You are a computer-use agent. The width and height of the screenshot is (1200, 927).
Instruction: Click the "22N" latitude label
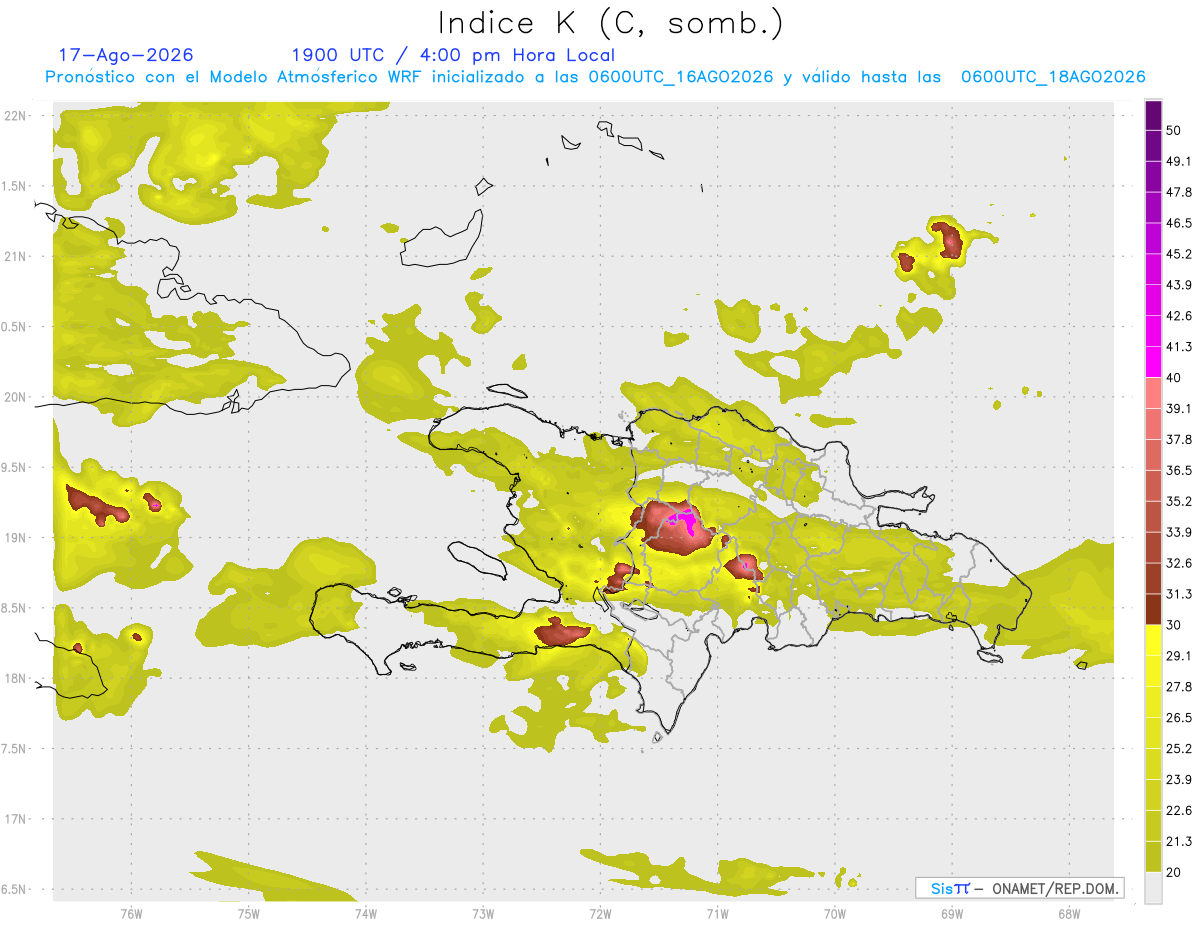tap(15, 116)
